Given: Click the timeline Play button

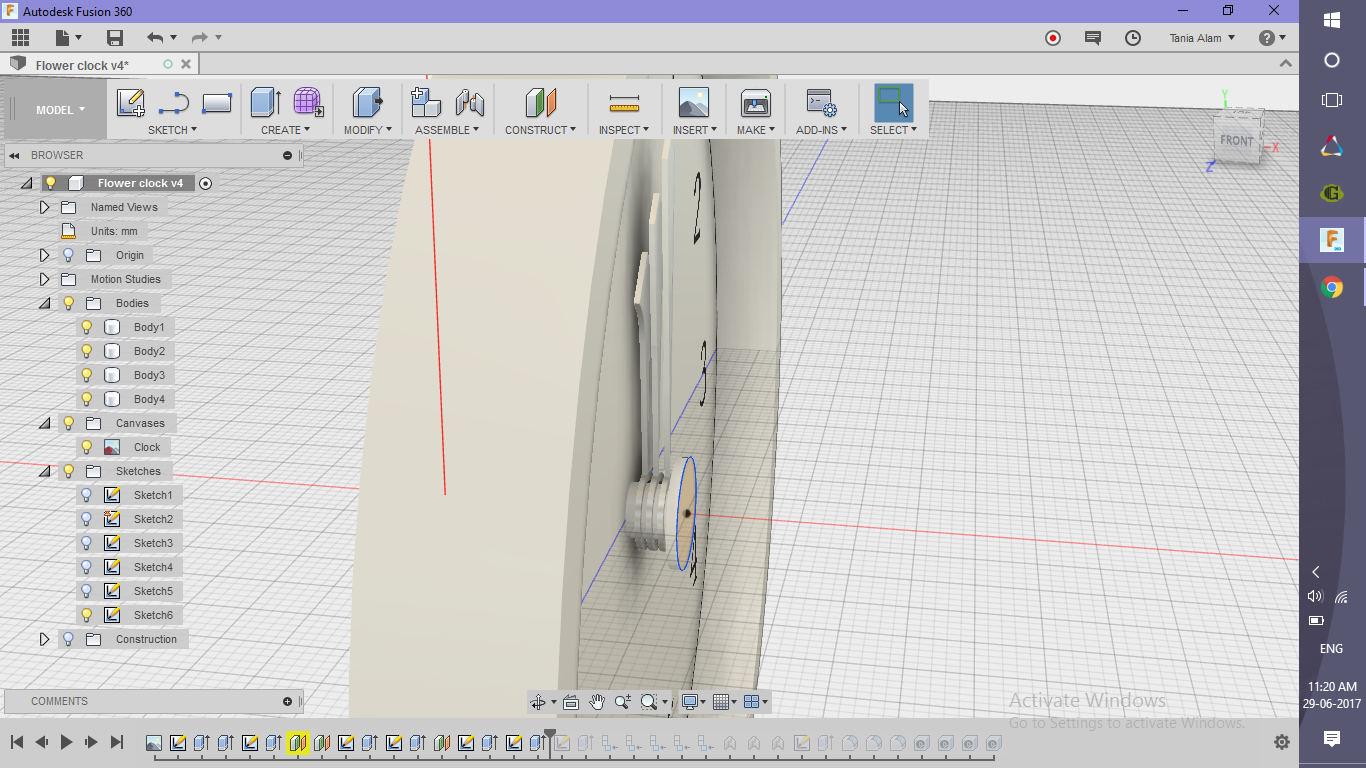Looking at the screenshot, I should [x=66, y=742].
